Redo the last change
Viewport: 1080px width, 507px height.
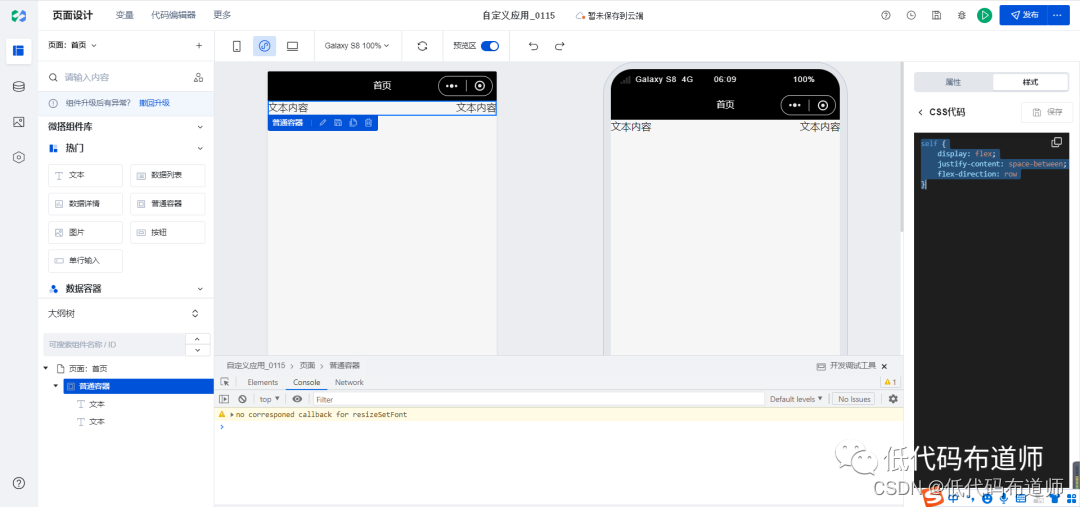(x=559, y=46)
